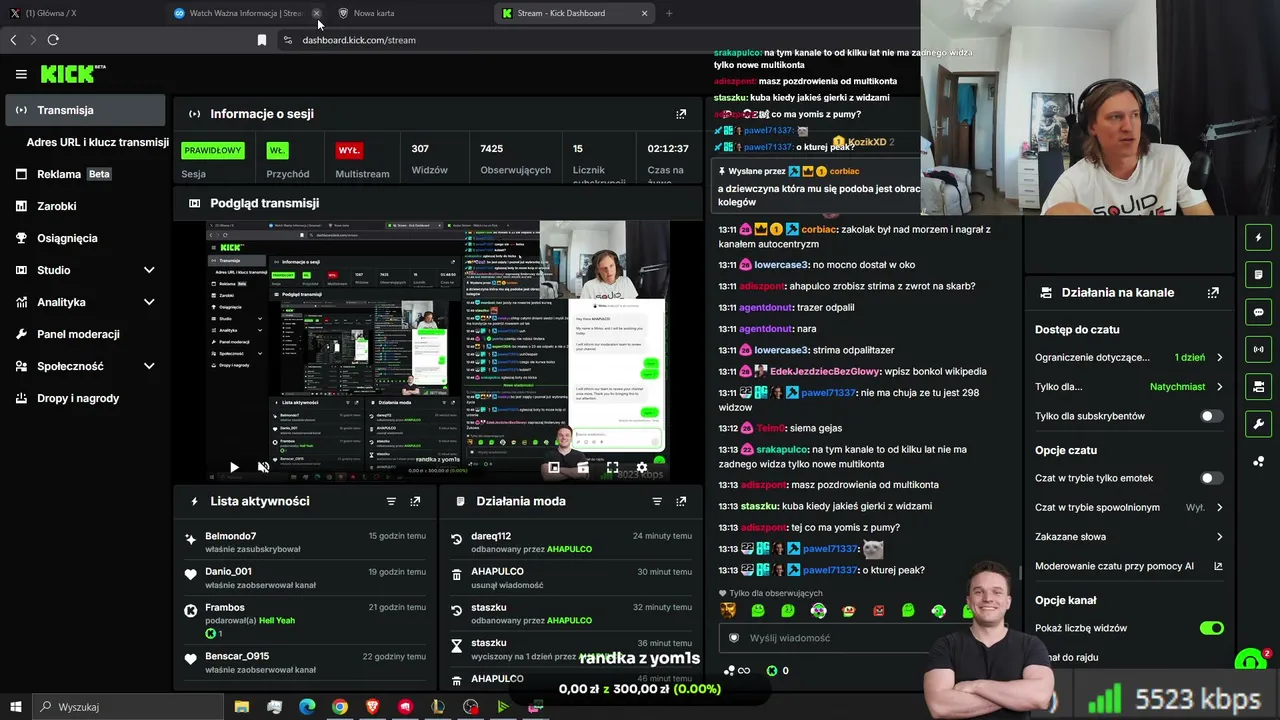Pop out the Działania moda panel

tap(681, 501)
